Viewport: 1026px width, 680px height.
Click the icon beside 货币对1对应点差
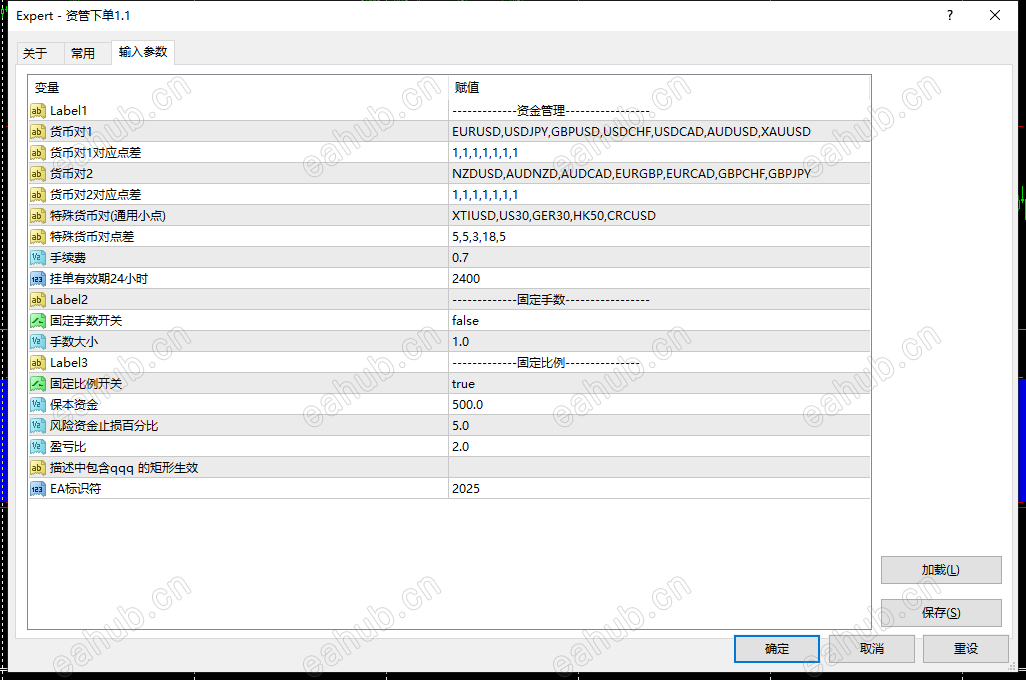(x=37, y=152)
